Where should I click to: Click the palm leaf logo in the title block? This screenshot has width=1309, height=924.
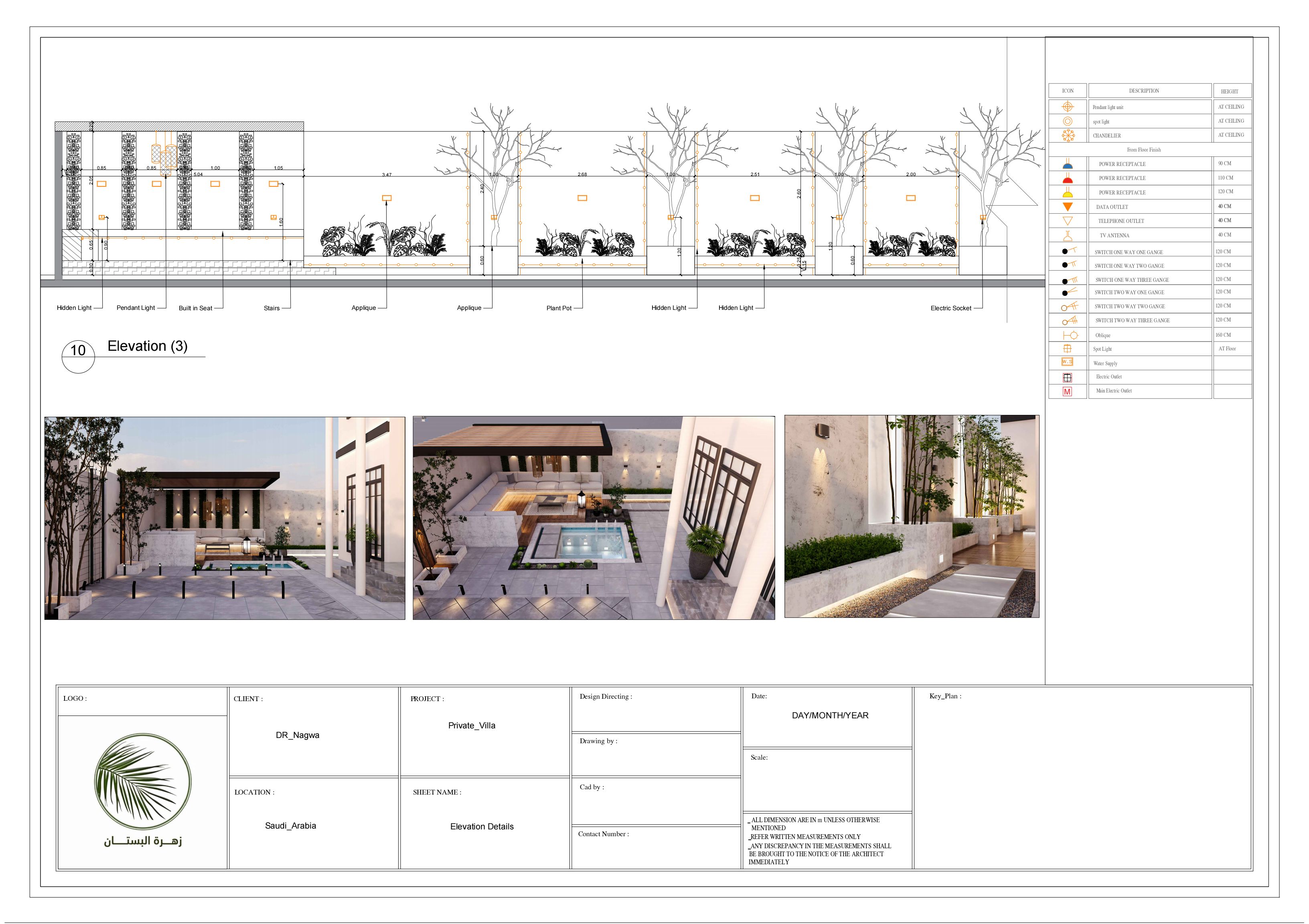pos(142,781)
